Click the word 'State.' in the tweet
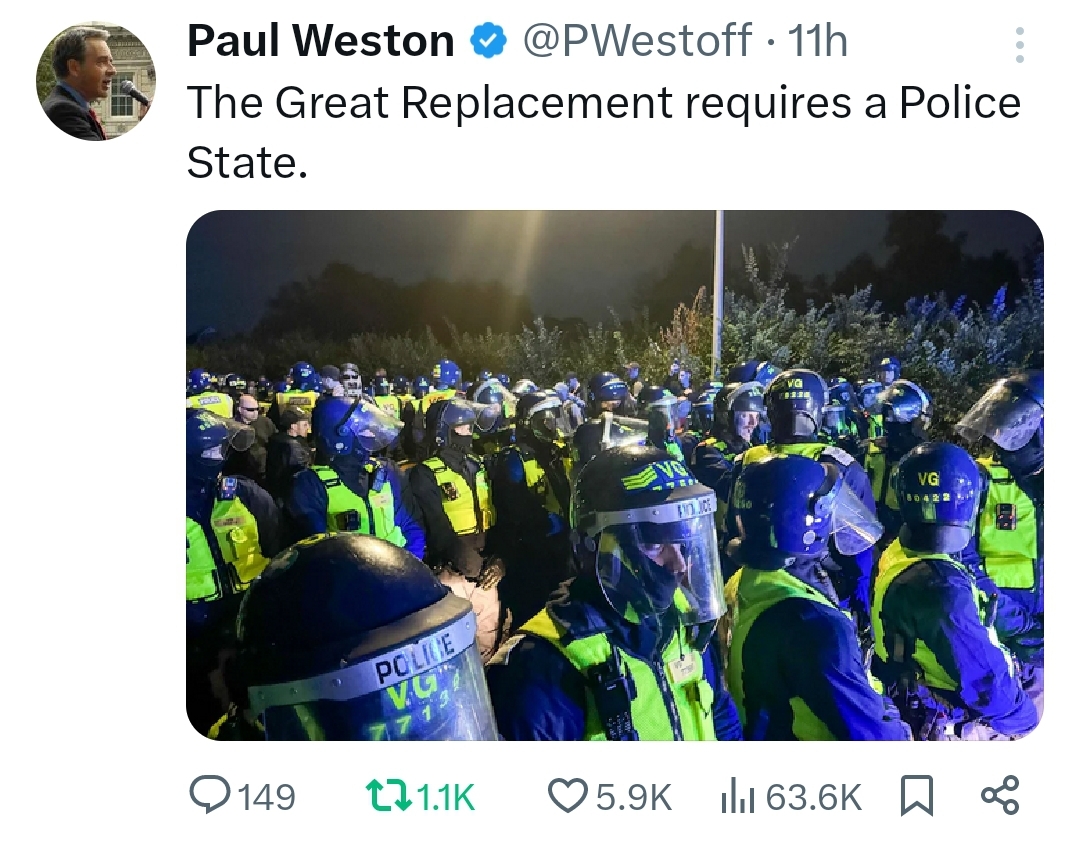 point(247,163)
